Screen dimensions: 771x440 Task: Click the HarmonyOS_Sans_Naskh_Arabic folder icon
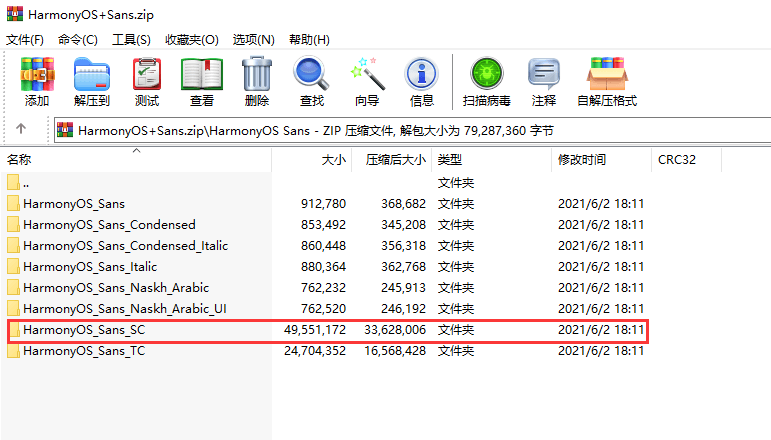(x=13, y=288)
